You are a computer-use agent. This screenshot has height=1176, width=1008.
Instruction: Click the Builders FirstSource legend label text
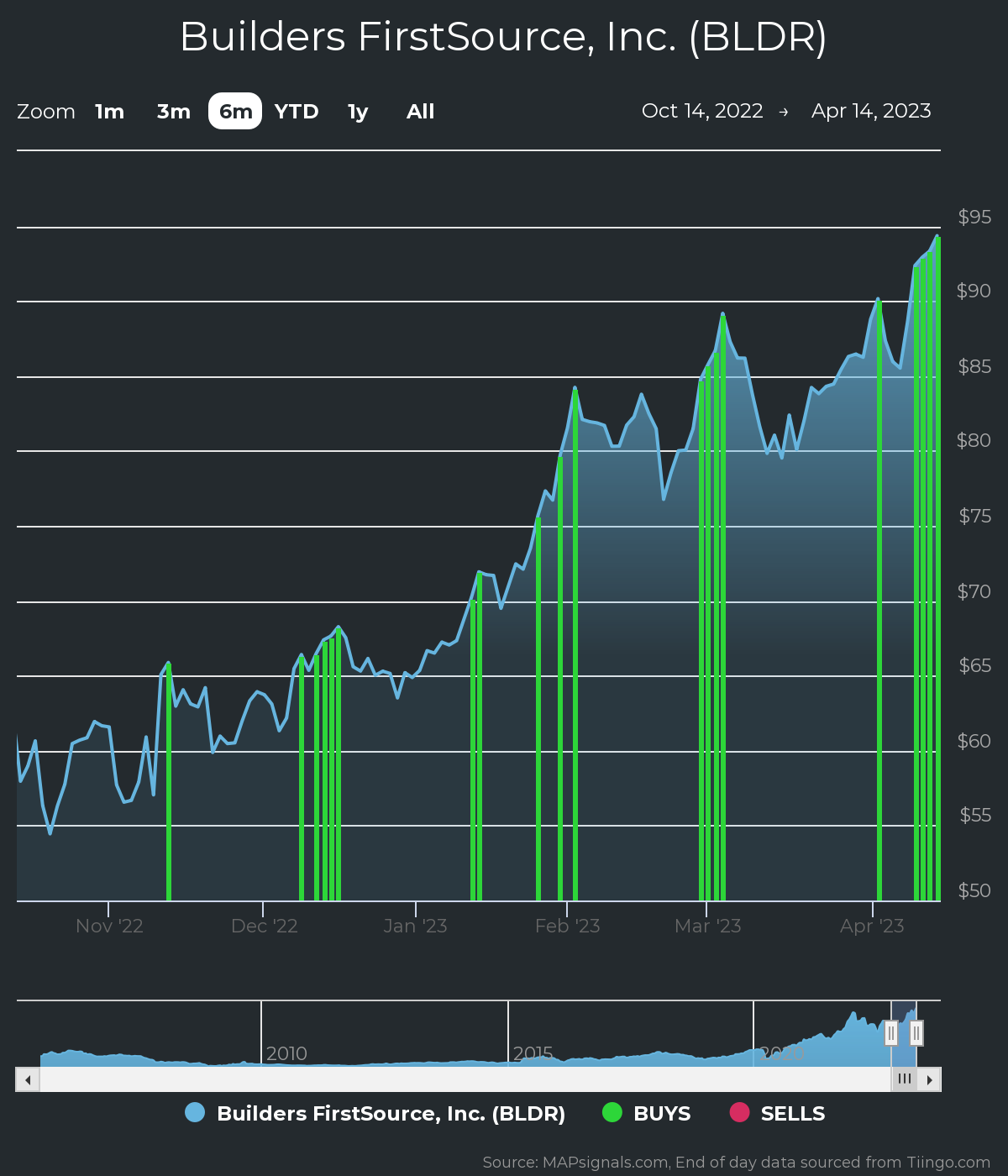pos(391,1114)
